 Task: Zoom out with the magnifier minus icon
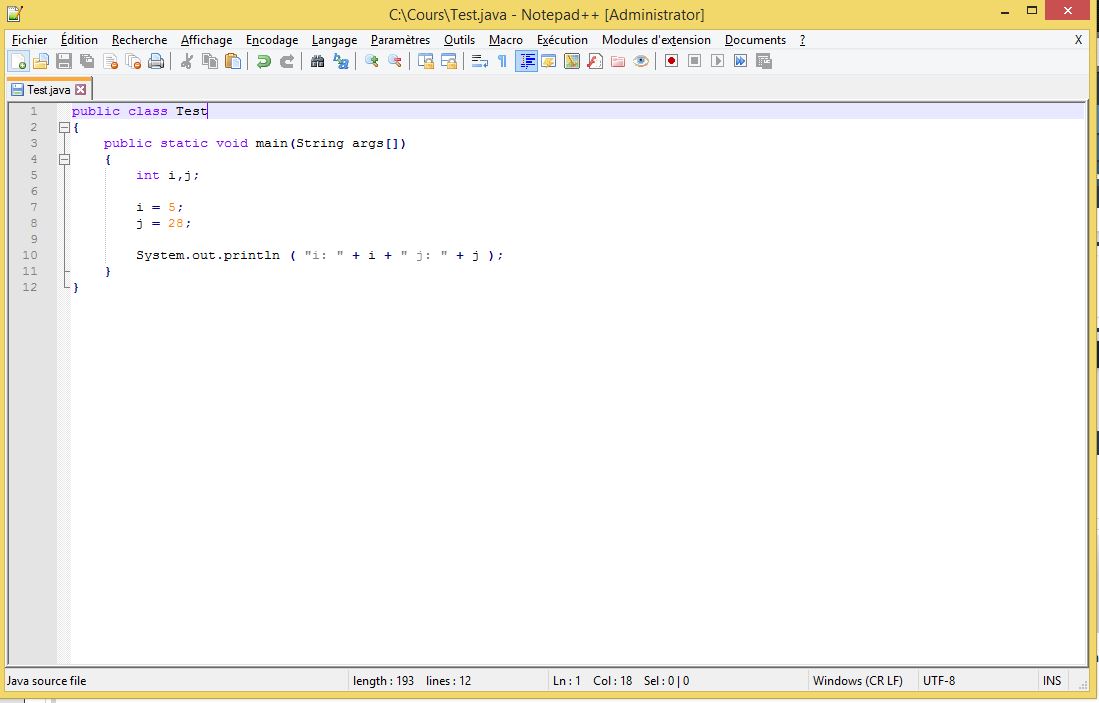[x=395, y=62]
